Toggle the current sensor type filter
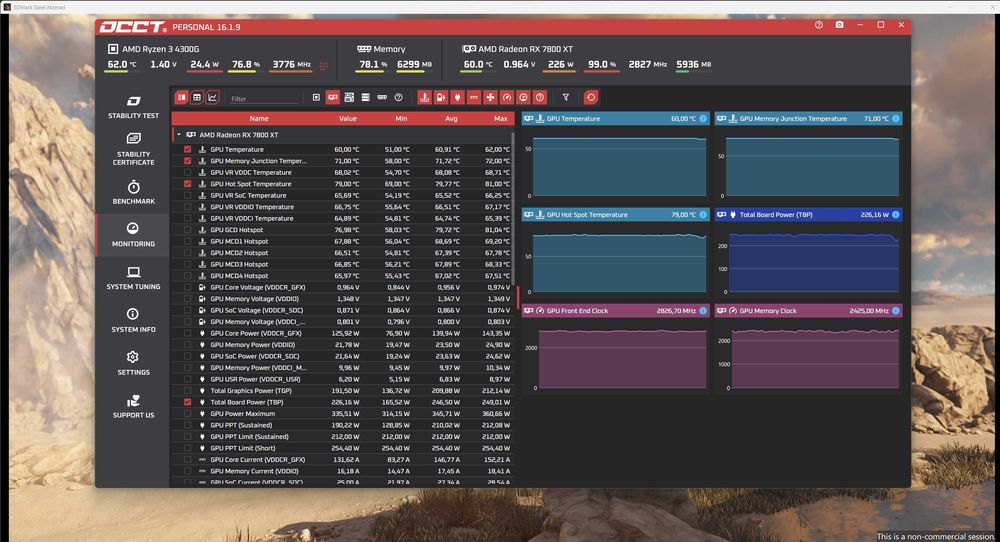This screenshot has height=542, width=1000. [474, 98]
